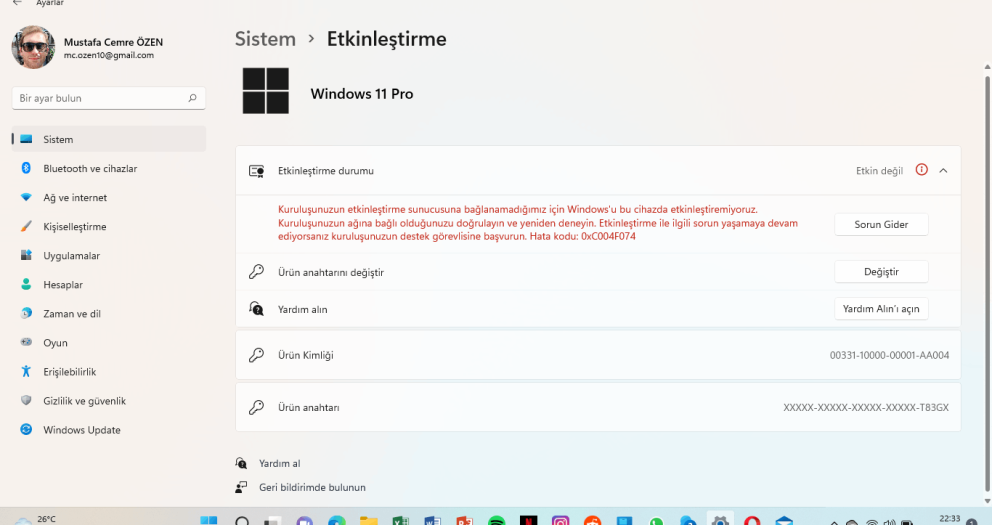Click the account name Mustafa Cemre ÖZEN

(x=113, y=42)
